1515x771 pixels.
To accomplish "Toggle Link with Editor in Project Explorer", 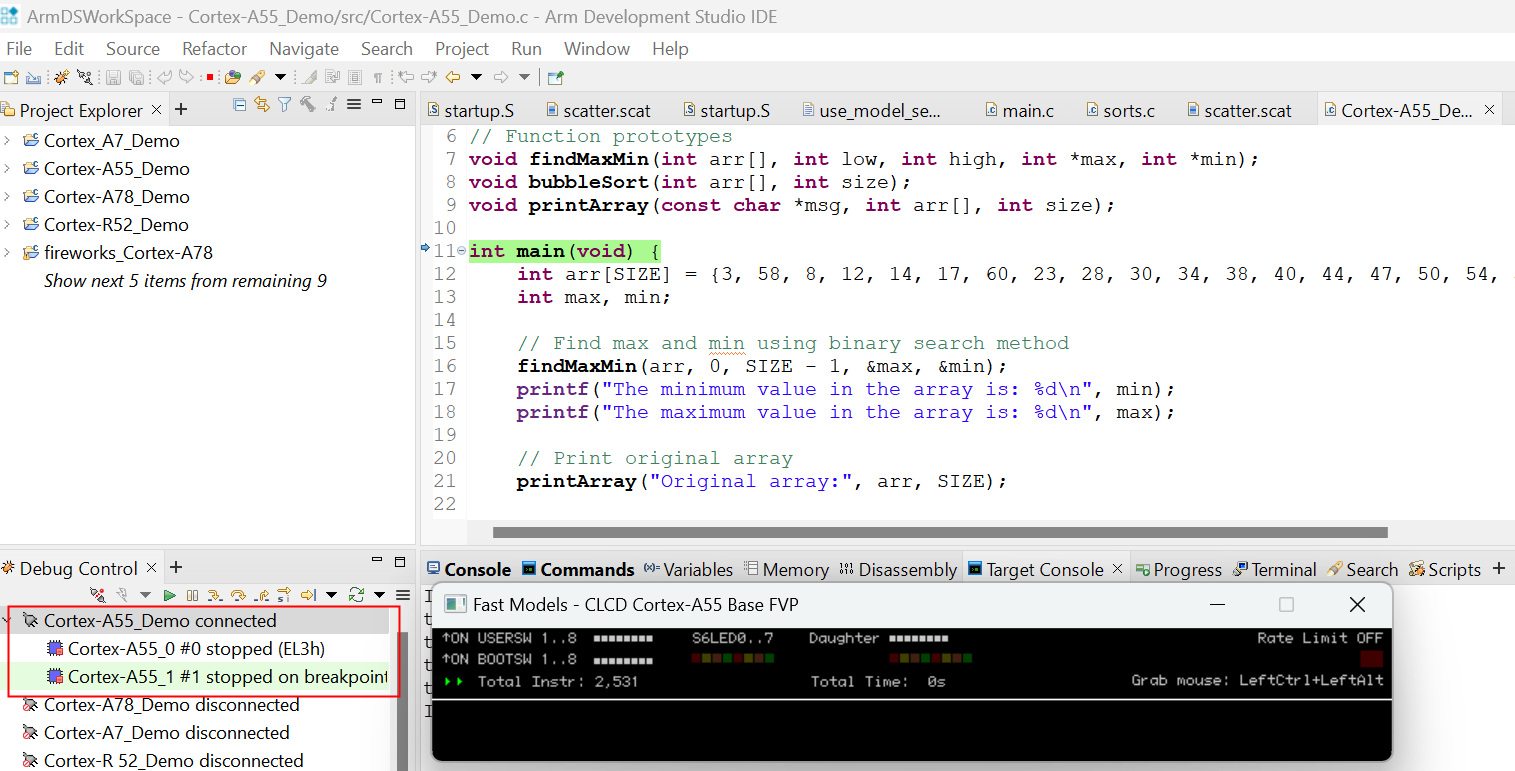I will click(x=262, y=105).
